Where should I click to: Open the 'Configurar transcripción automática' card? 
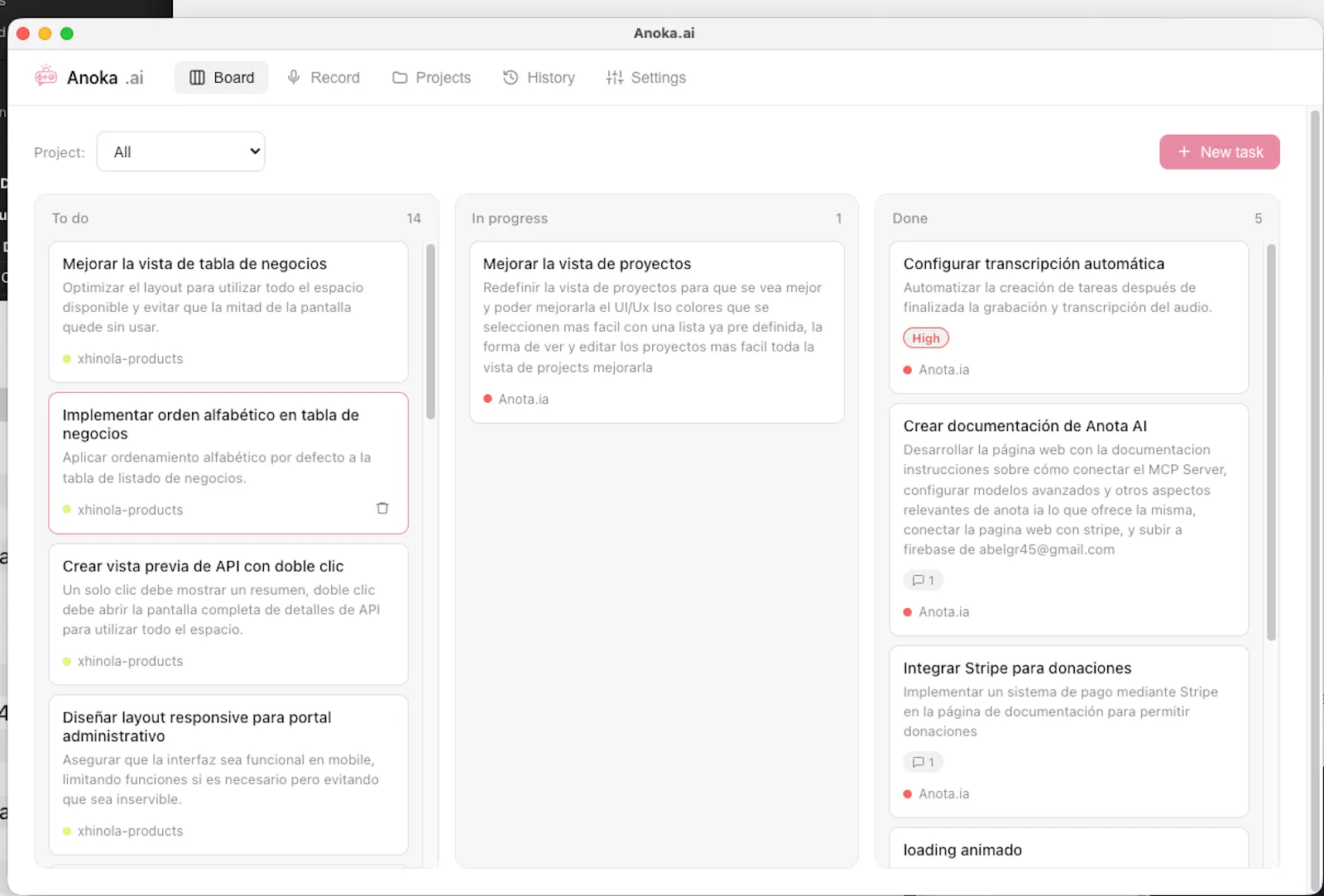tap(1068, 317)
